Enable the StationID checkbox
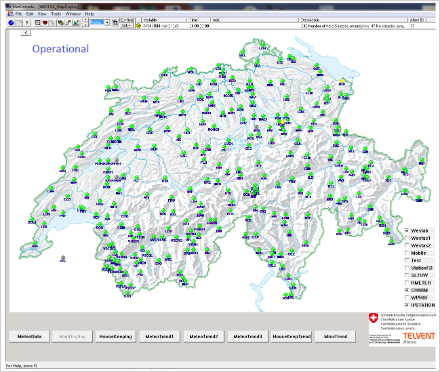 click(407, 268)
